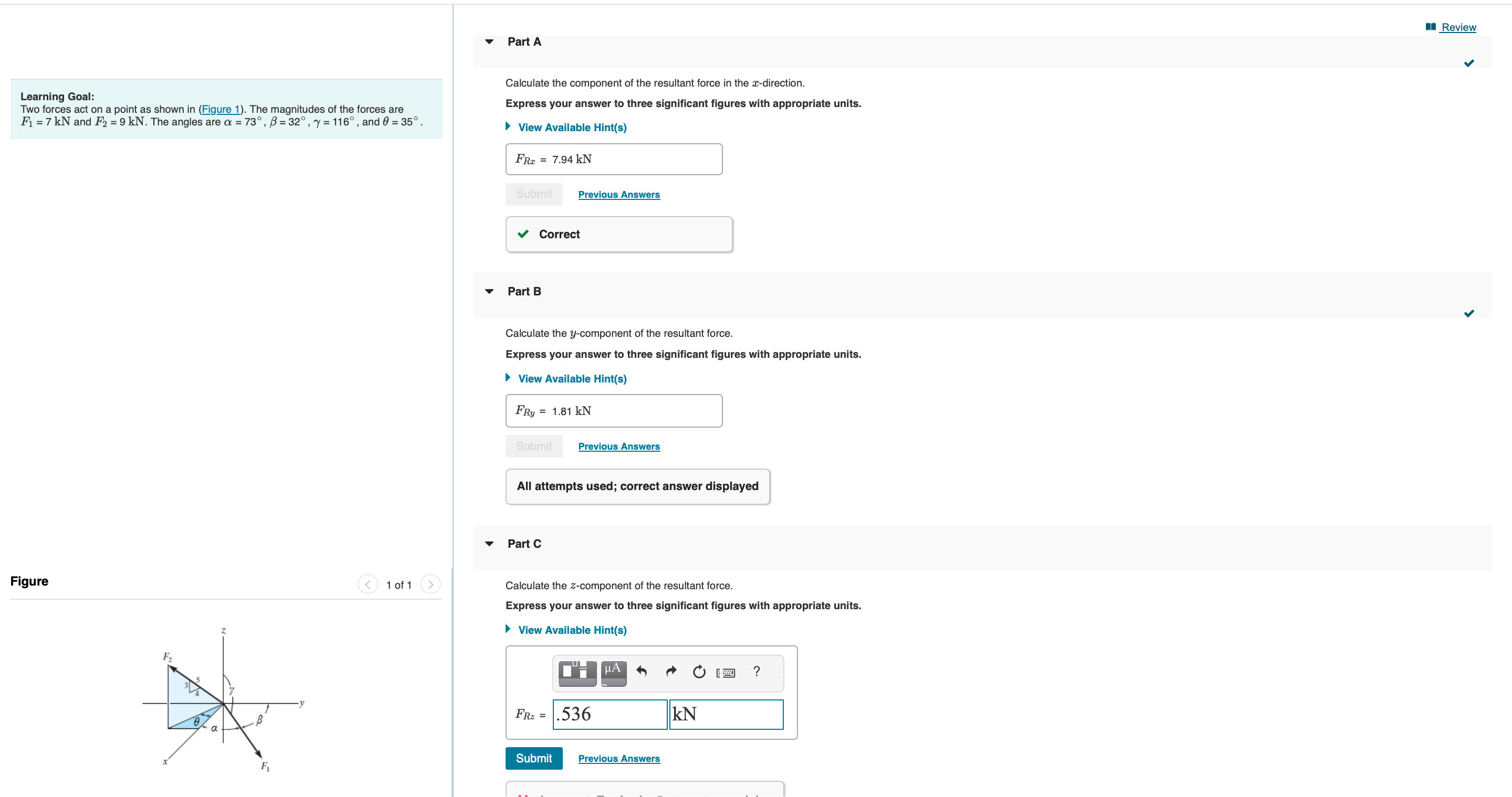Expand View Available Hint(s) under Part B
This screenshot has width=1512, height=797.
point(571,378)
